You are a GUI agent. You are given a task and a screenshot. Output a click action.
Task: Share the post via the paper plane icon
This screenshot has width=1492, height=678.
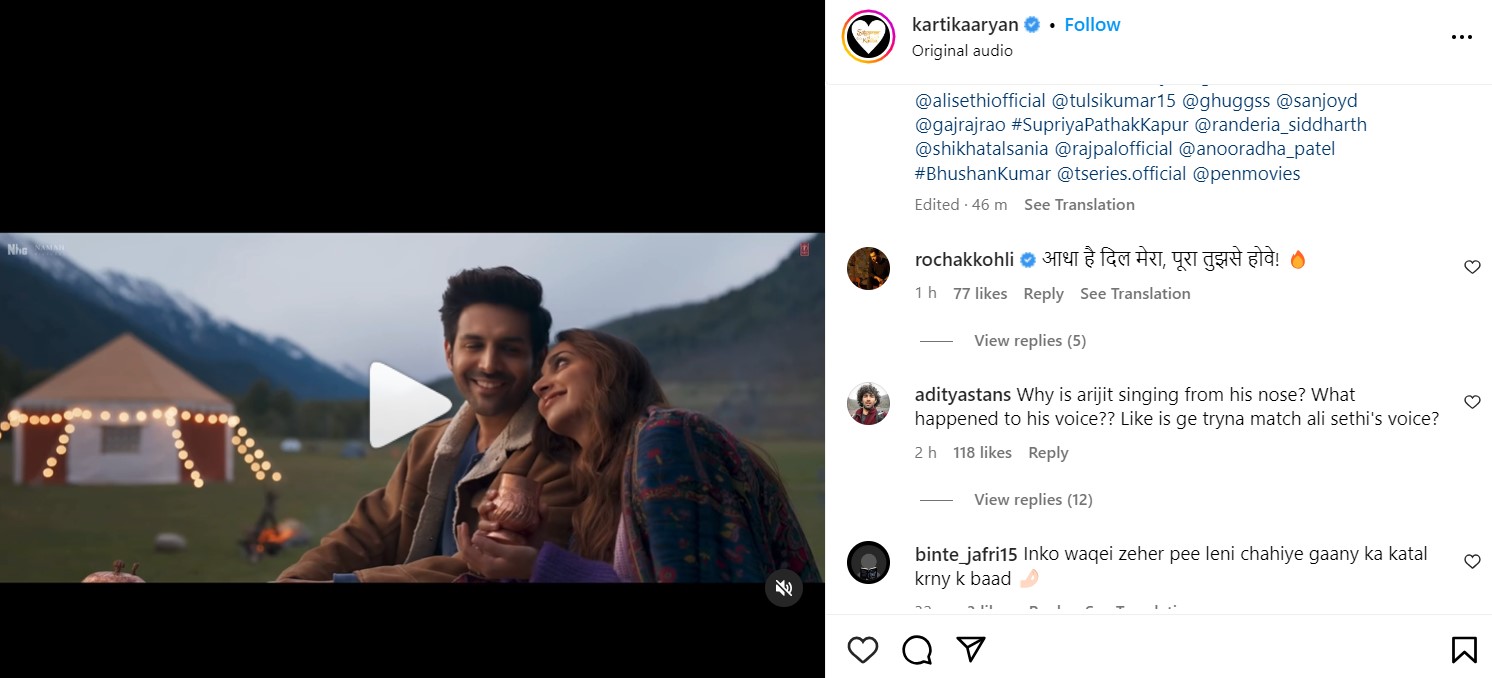(x=971, y=650)
